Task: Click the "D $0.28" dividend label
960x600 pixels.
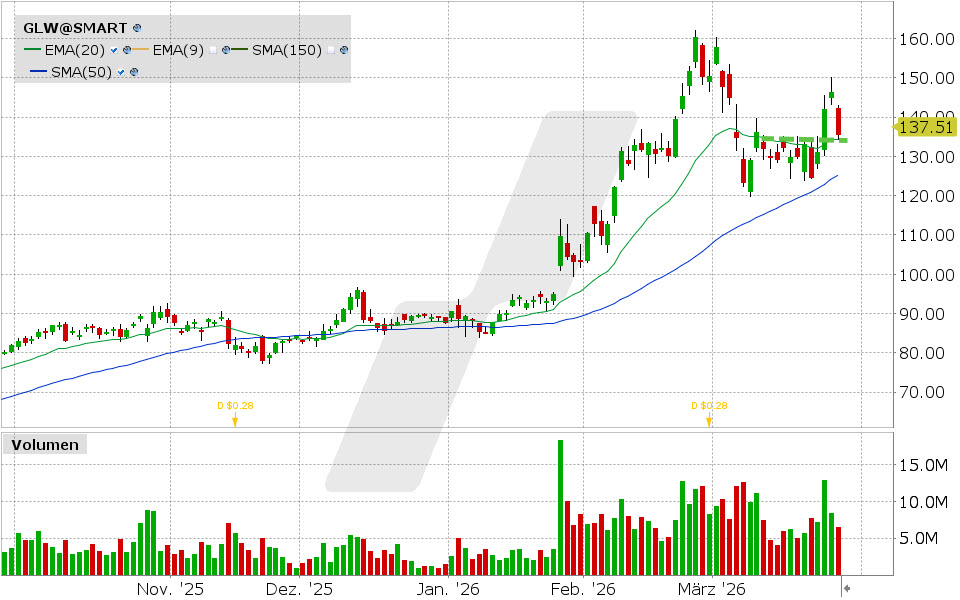Action: click(234, 406)
